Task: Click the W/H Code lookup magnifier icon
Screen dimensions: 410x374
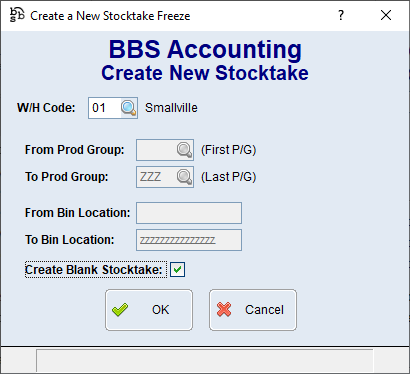Action: [129, 108]
